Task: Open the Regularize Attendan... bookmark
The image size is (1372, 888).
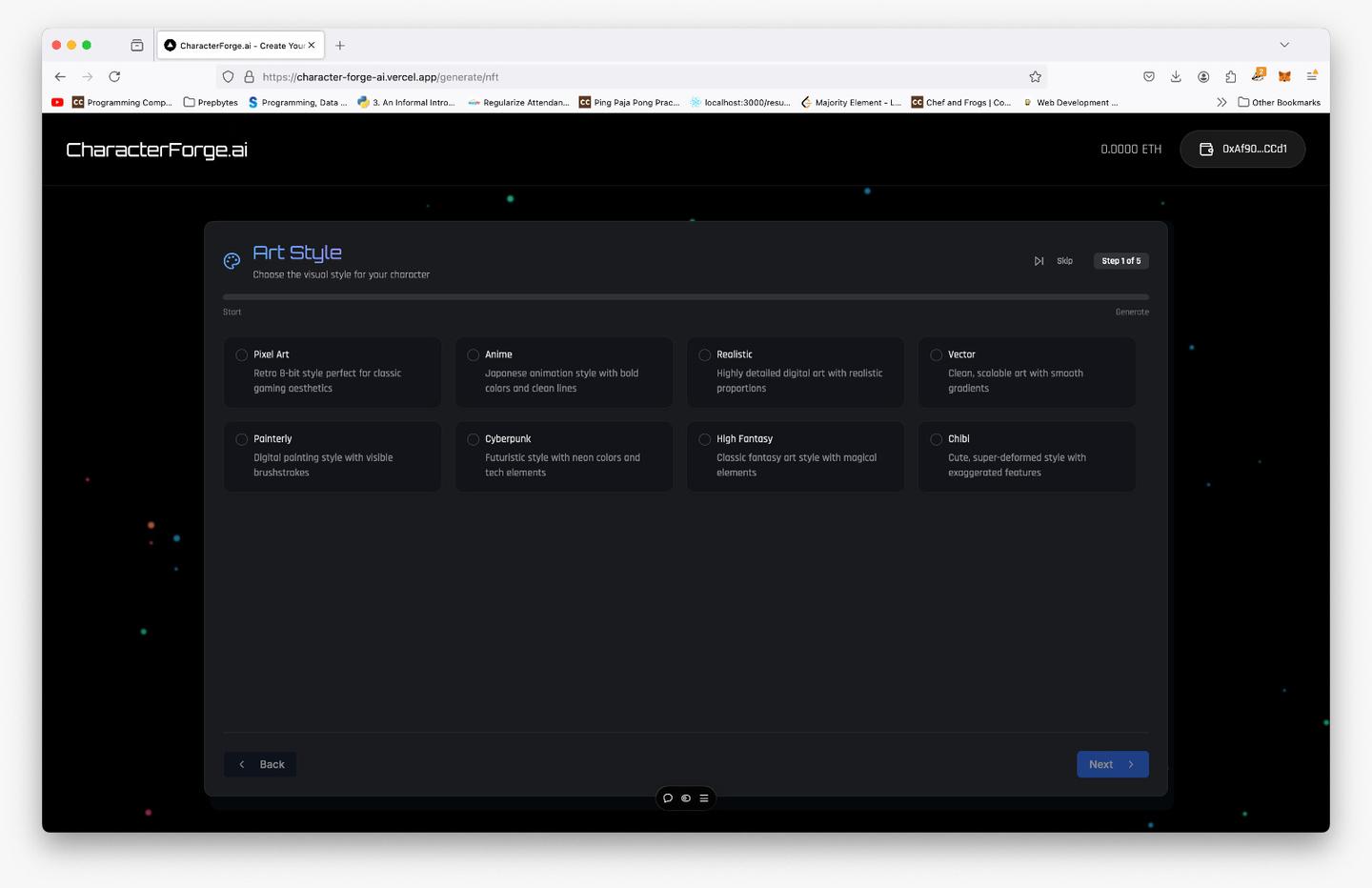Action: click(518, 102)
